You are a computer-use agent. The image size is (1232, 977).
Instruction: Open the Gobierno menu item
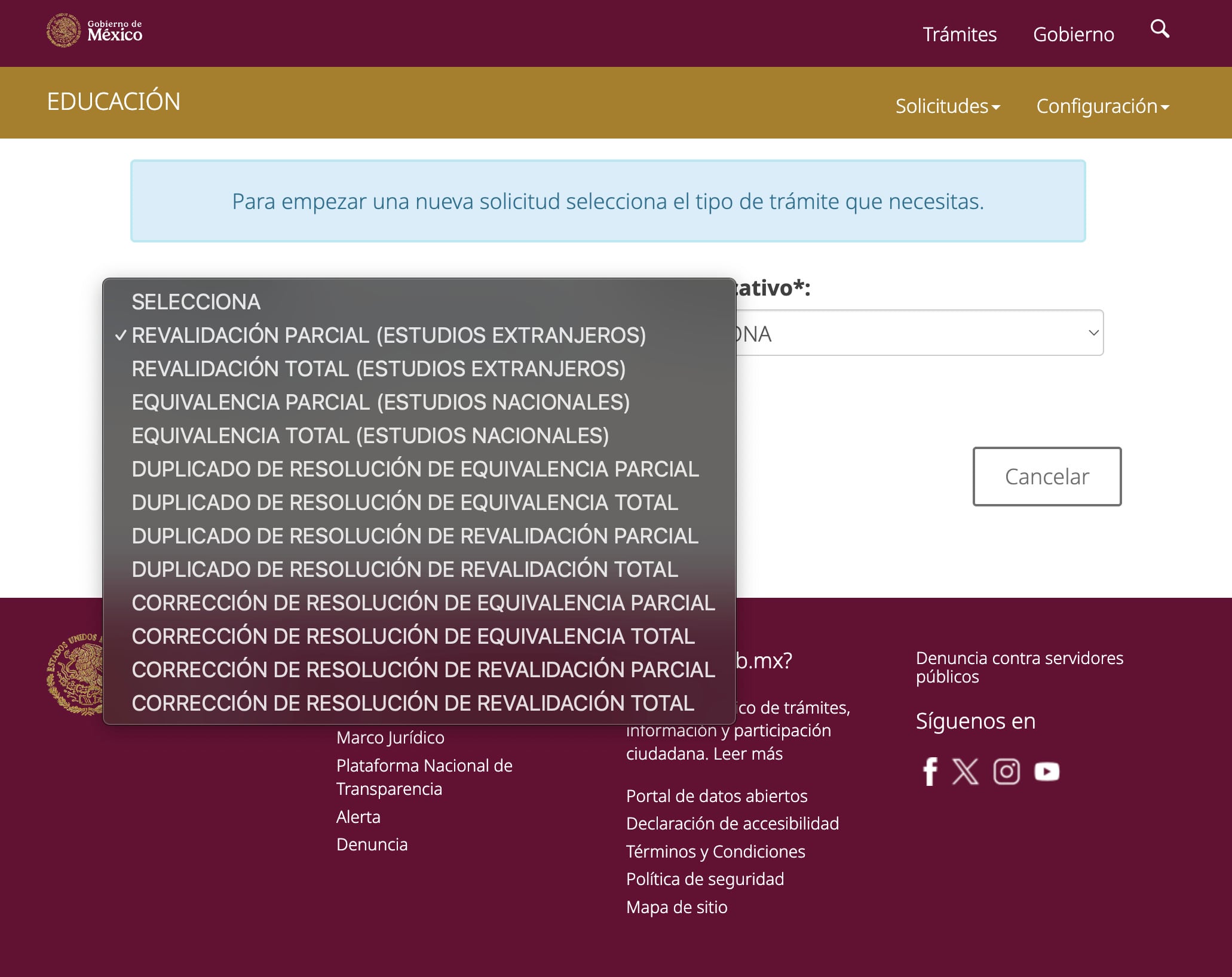pos(1074,34)
